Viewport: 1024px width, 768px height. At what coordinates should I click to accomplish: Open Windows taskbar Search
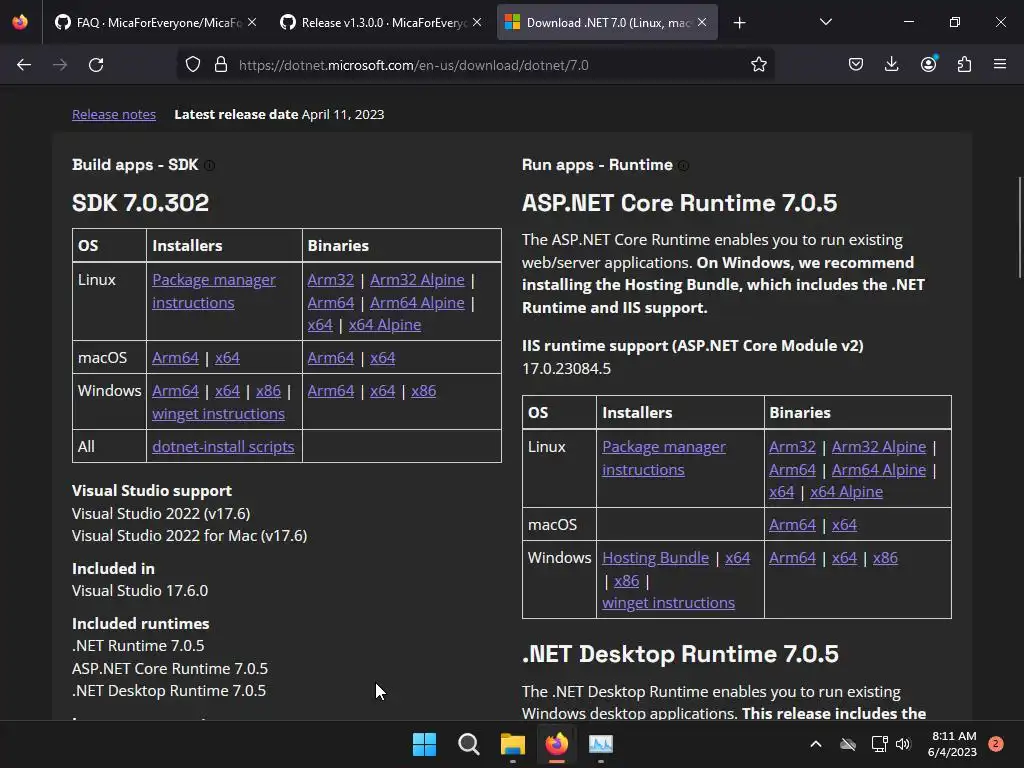click(468, 744)
